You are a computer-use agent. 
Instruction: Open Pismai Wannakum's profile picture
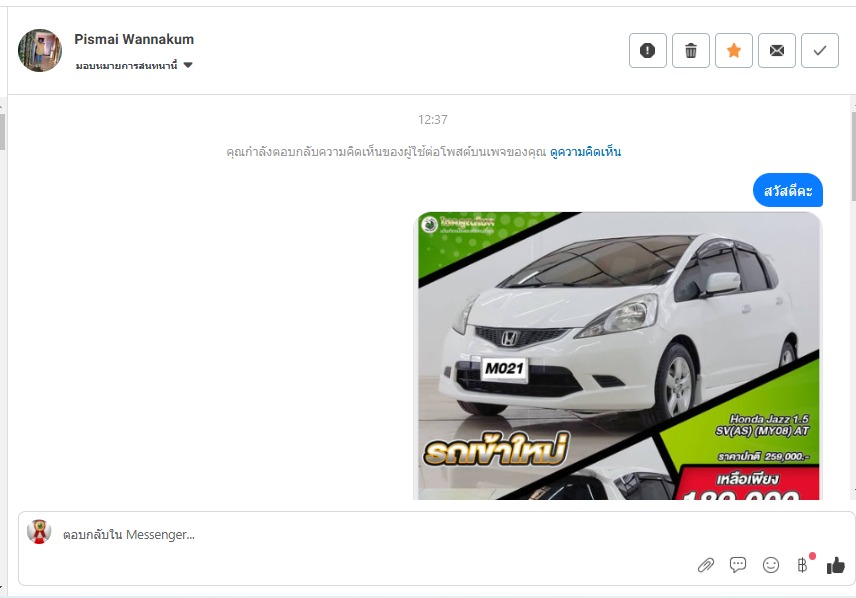coord(40,51)
